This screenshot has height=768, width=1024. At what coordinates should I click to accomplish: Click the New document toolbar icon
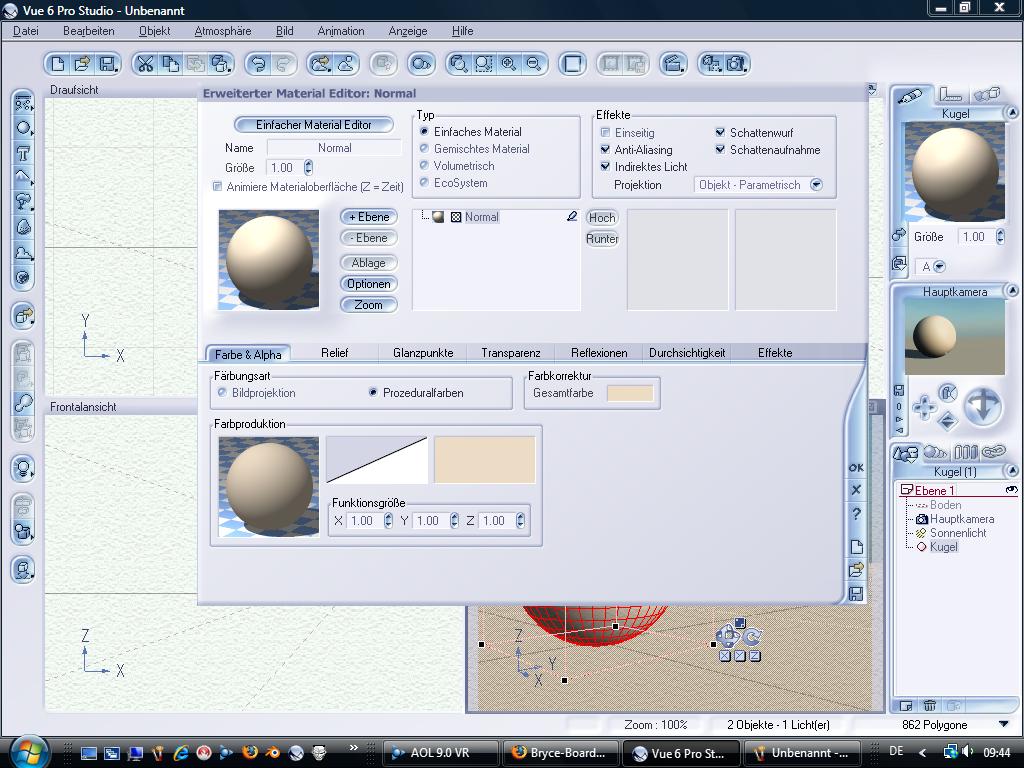coord(58,64)
